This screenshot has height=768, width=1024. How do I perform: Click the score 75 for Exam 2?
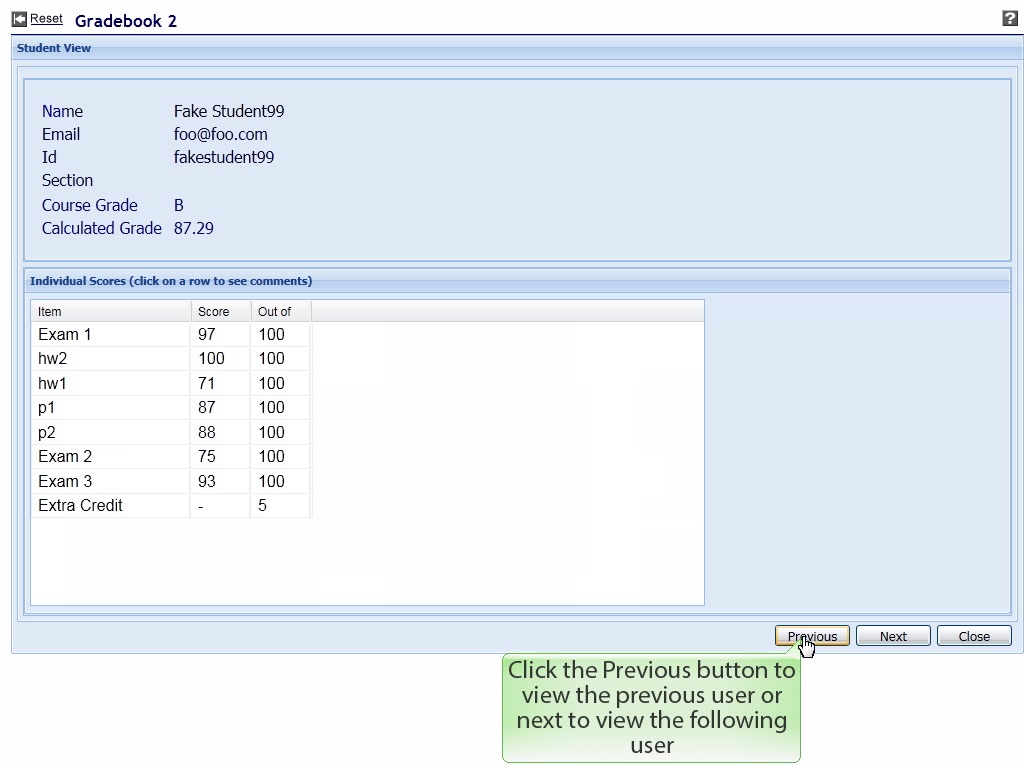206,456
